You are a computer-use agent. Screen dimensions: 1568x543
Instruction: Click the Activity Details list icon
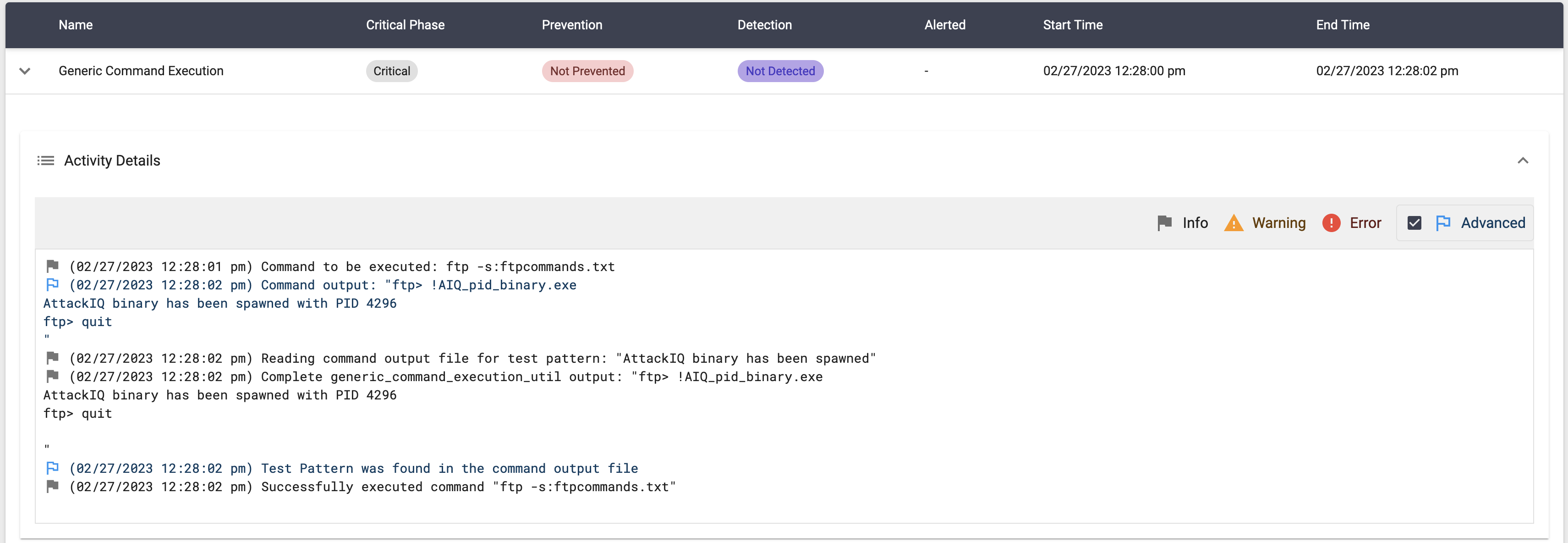(46, 161)
